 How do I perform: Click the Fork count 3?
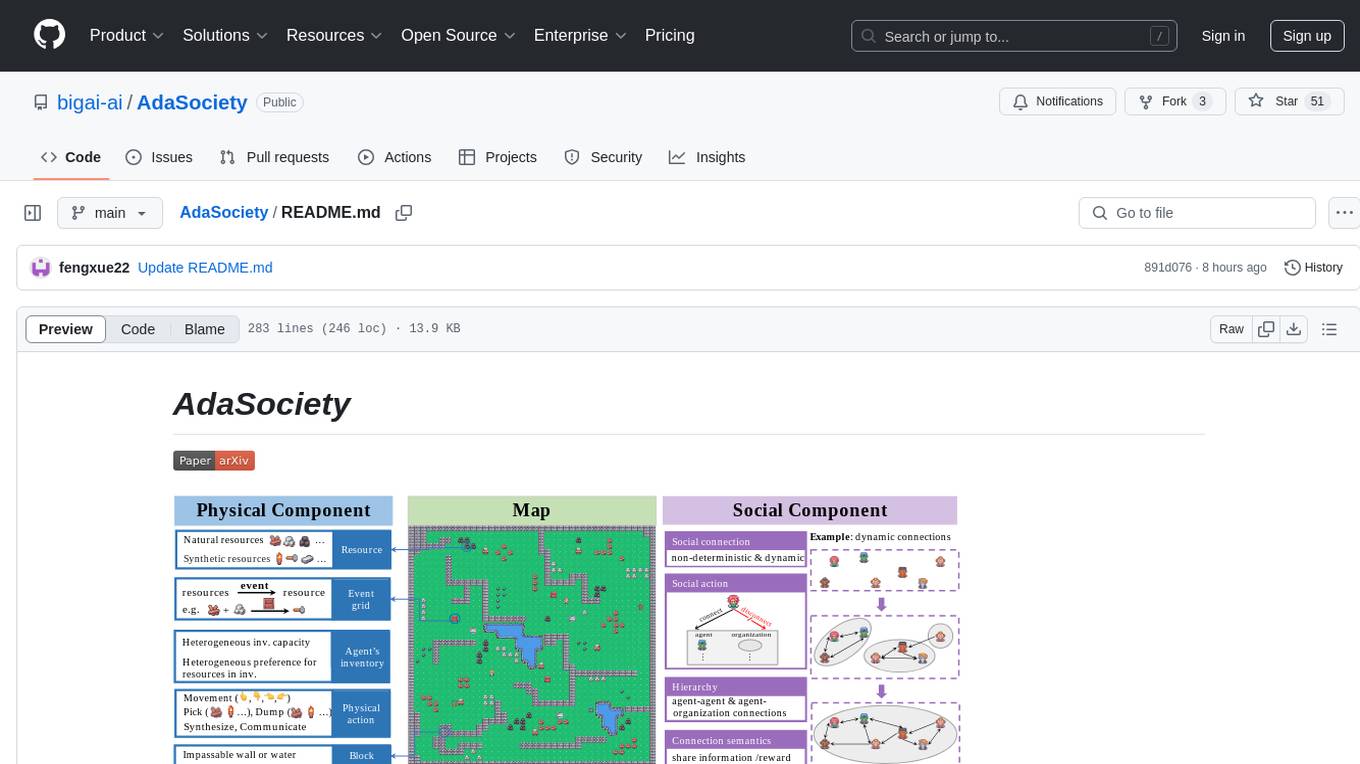pos(1203,102)
